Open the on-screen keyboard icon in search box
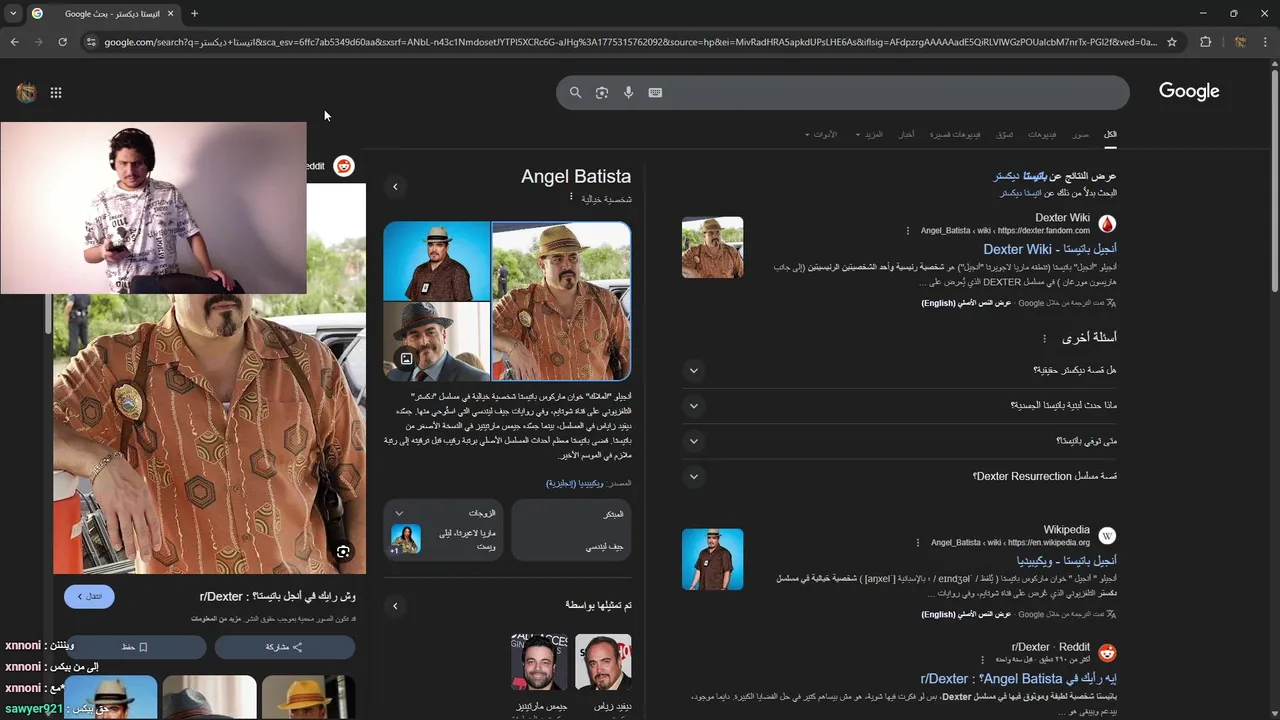The image size is (1280, 720). tap(655, 92)
